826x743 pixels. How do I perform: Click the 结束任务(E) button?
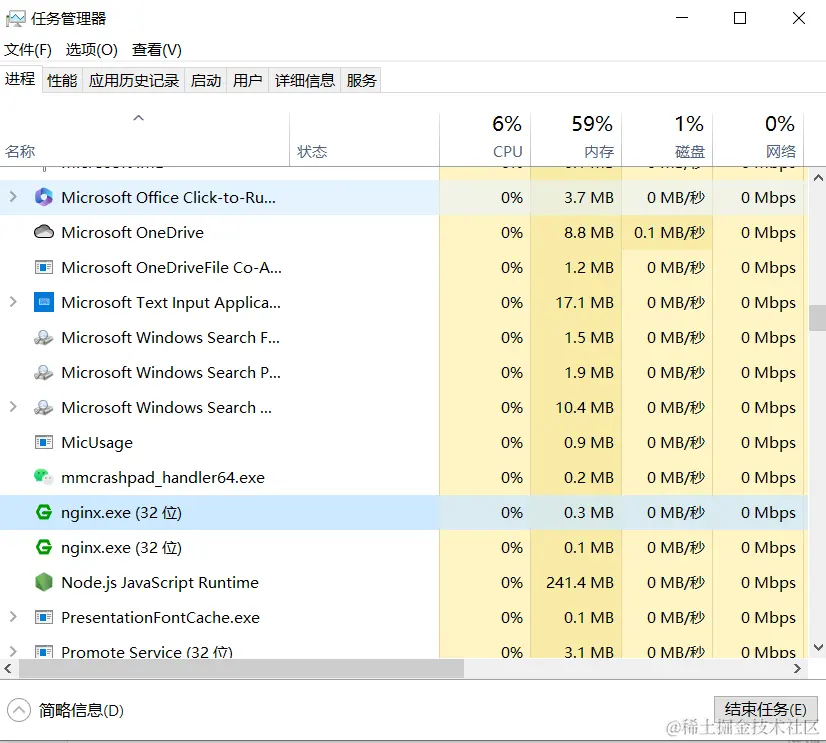click(x=766, y=710)
